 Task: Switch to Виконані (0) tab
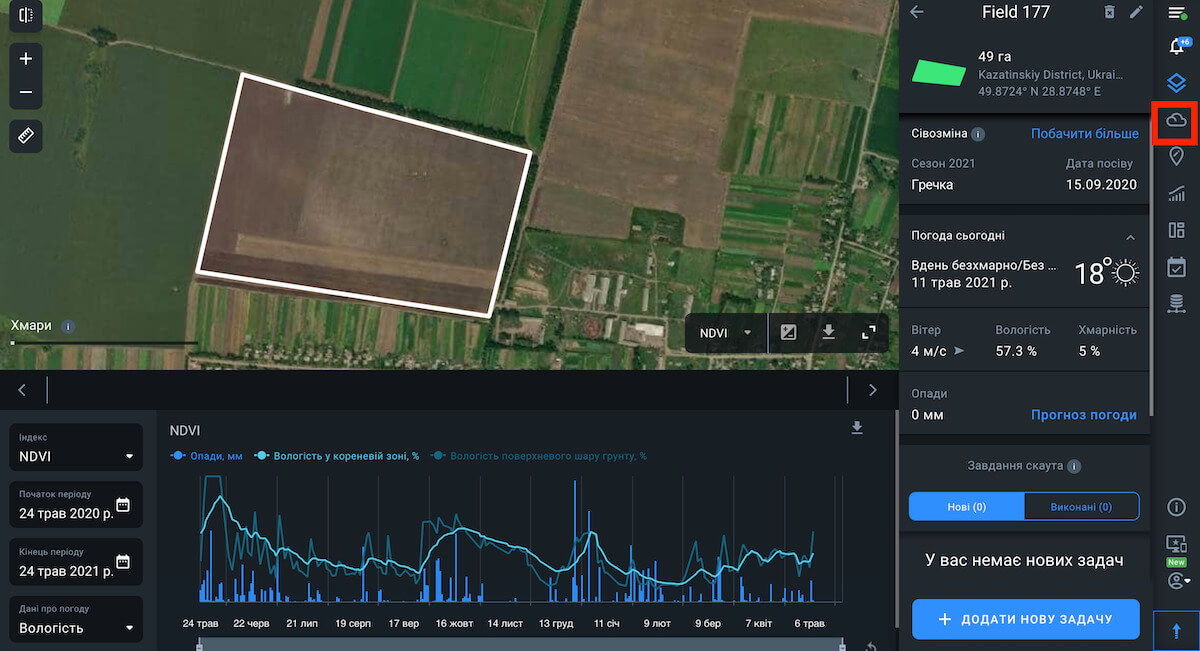pos(1081,507)
